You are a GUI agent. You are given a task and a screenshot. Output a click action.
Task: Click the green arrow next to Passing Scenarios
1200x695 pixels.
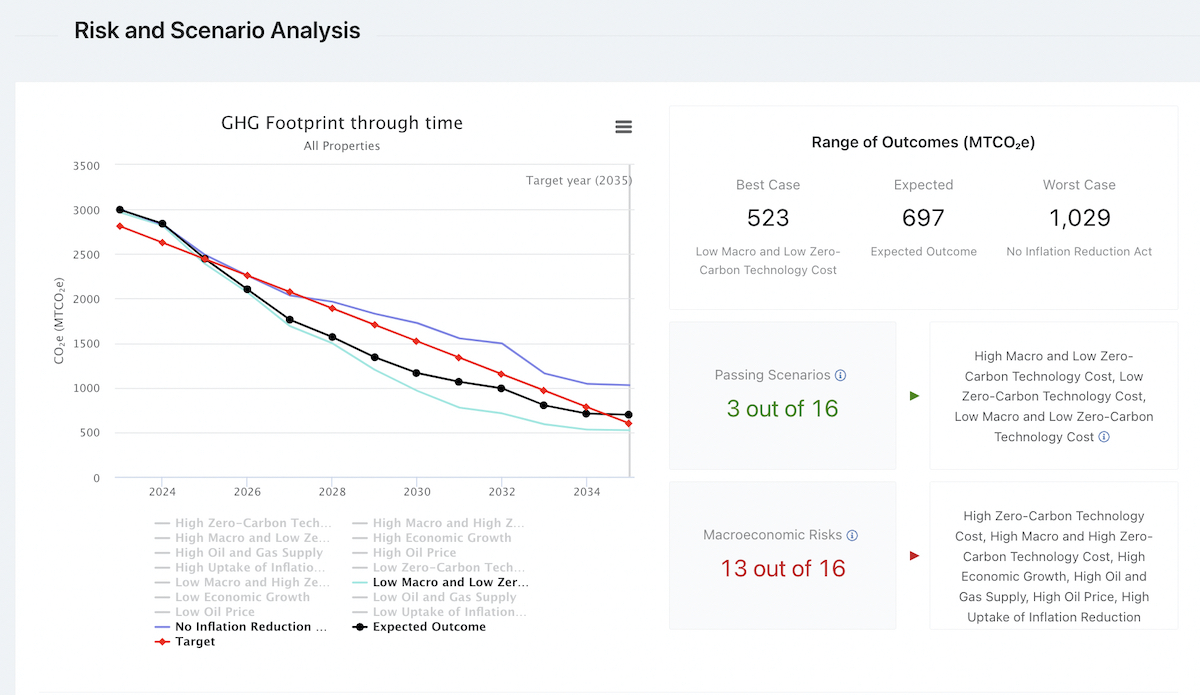pyautogui.click(x=914, y=396)
